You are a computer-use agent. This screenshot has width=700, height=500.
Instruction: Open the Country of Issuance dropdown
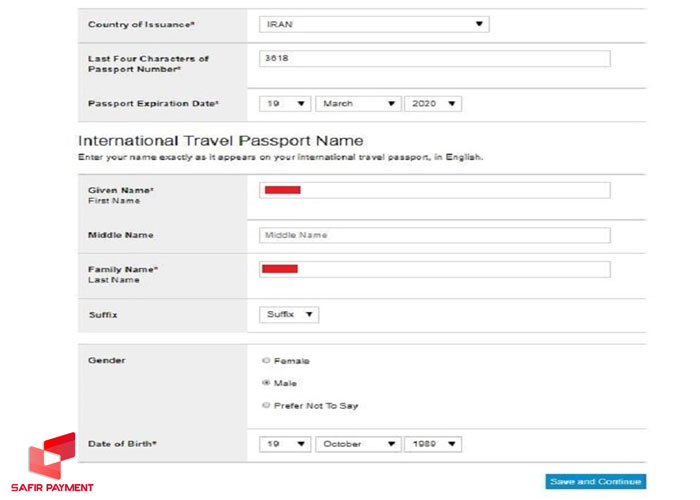point(374,24)
